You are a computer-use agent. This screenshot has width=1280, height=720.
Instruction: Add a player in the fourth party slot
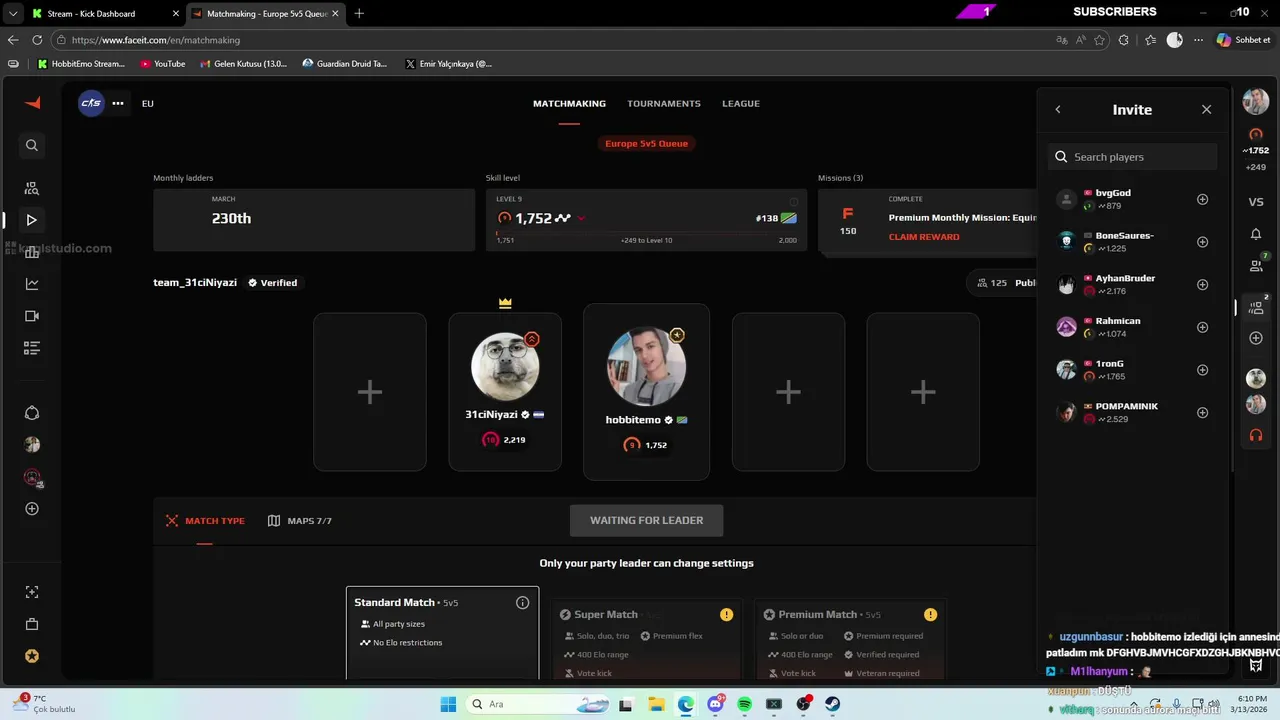pos(788,392)
